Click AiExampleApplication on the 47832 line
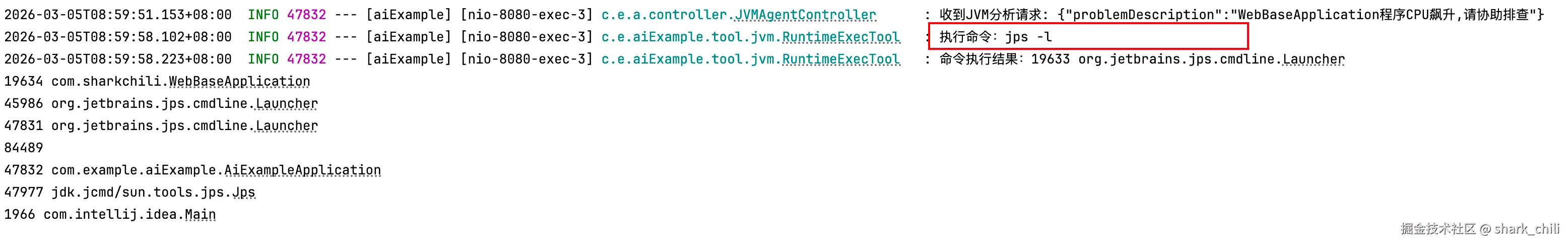Viewport: 1568px width, 244px height. [x=302, y=170]
